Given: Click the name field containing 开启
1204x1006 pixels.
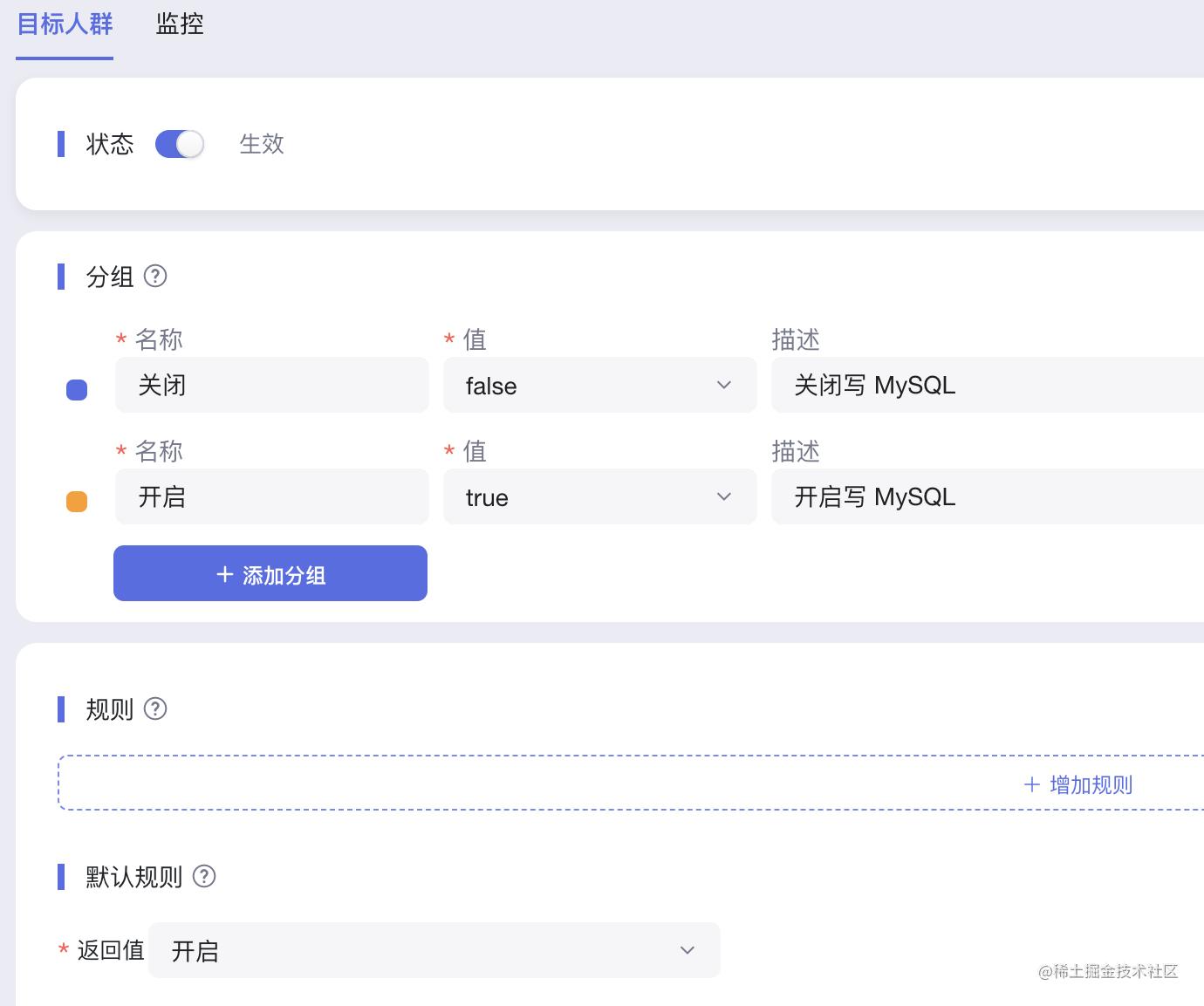Looking at the screenshot, I should (x=271, y=496).
